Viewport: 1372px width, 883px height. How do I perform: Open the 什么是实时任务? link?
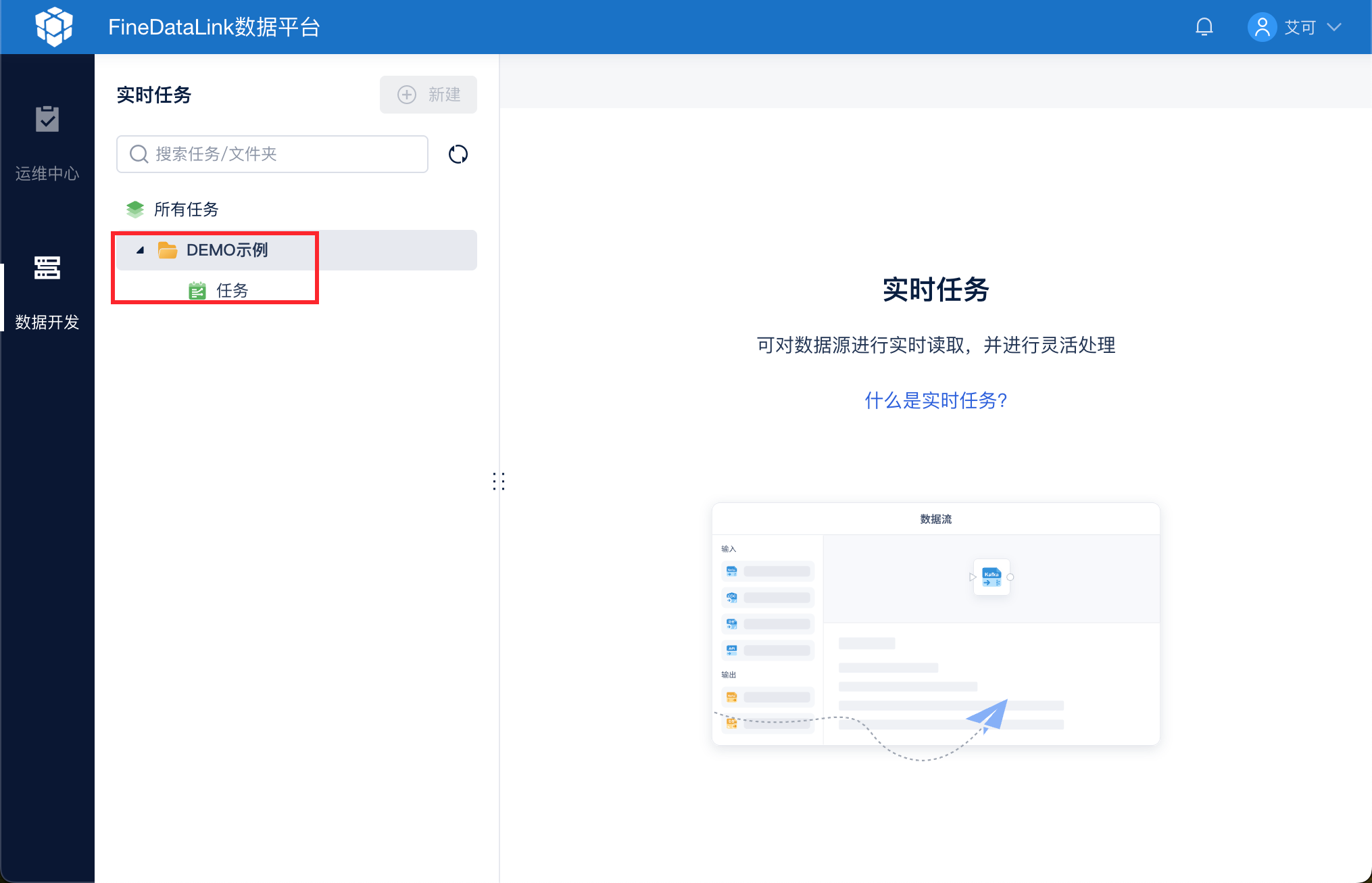(x=936, y=400)
